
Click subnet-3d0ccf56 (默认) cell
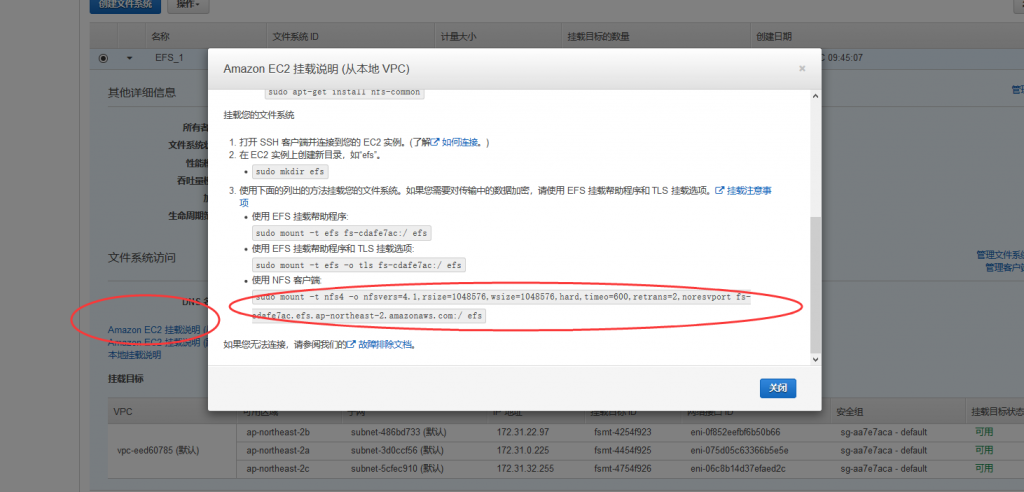(396, 450)
